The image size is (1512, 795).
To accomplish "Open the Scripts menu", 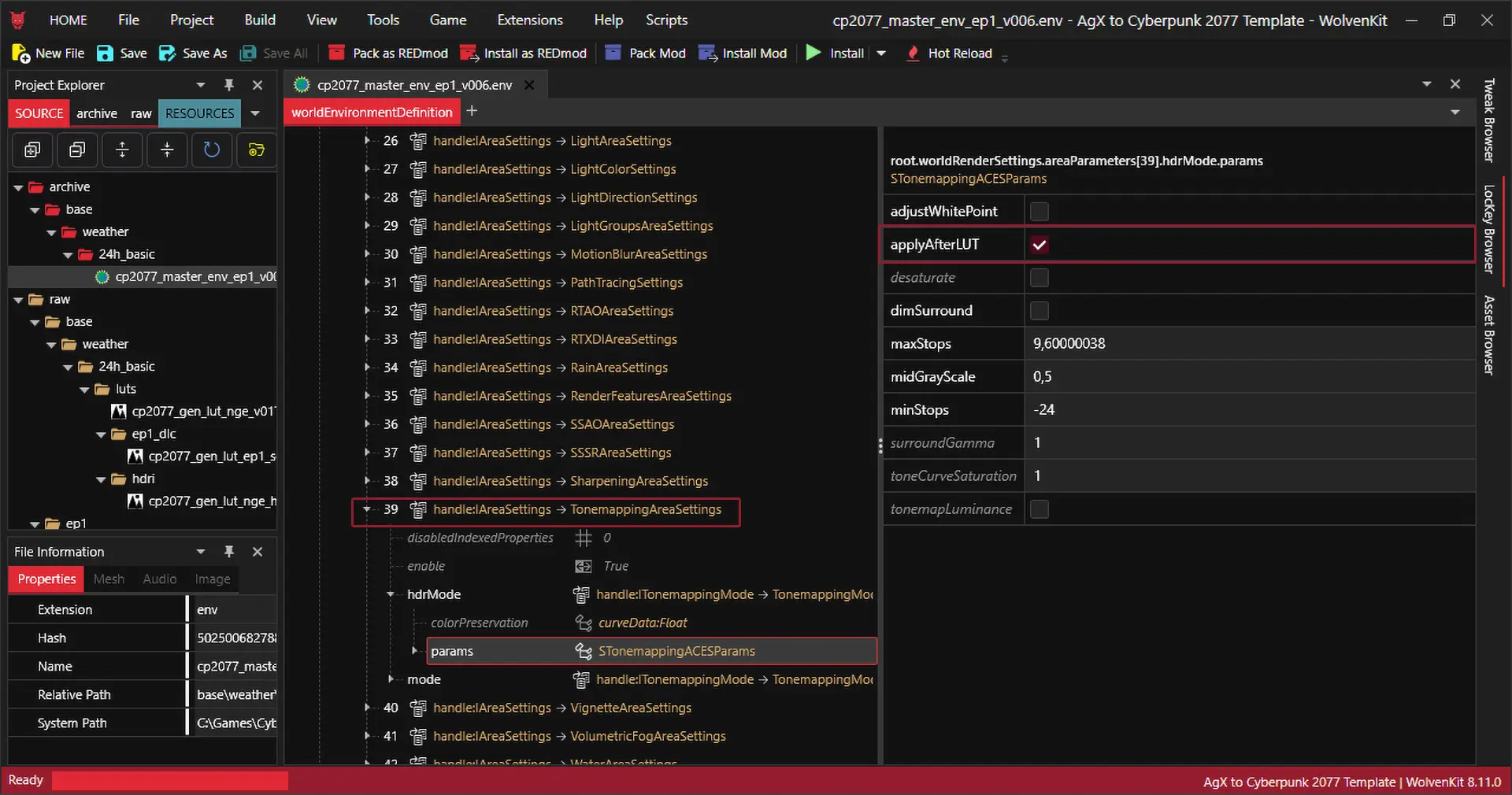I will pos(666,20).
